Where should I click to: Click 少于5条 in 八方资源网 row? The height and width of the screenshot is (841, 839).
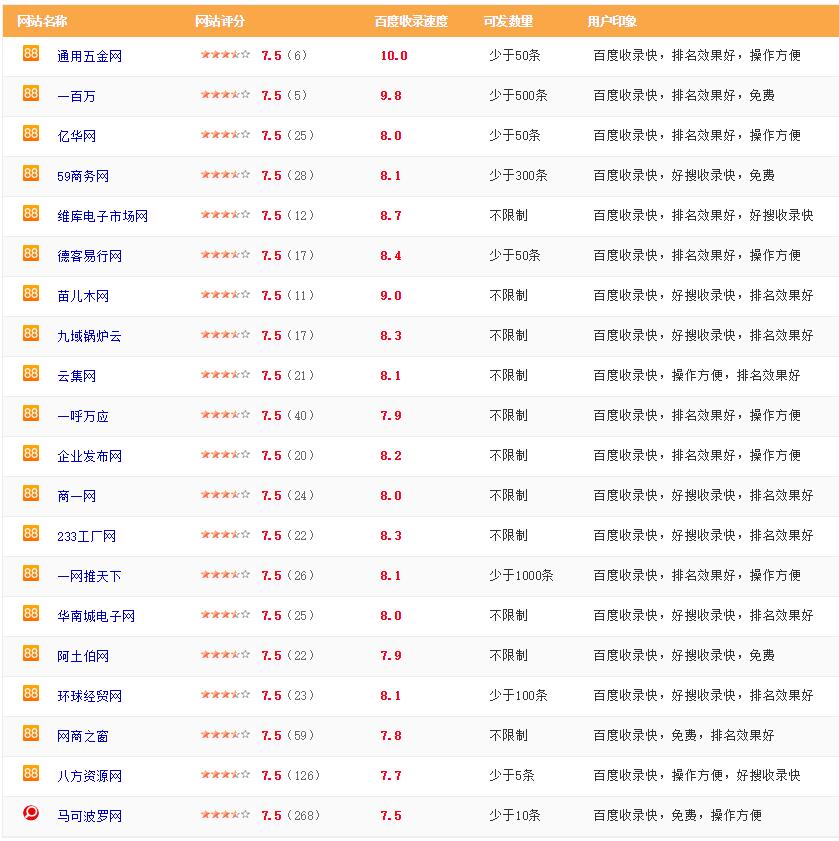click(x=512, y=776)
